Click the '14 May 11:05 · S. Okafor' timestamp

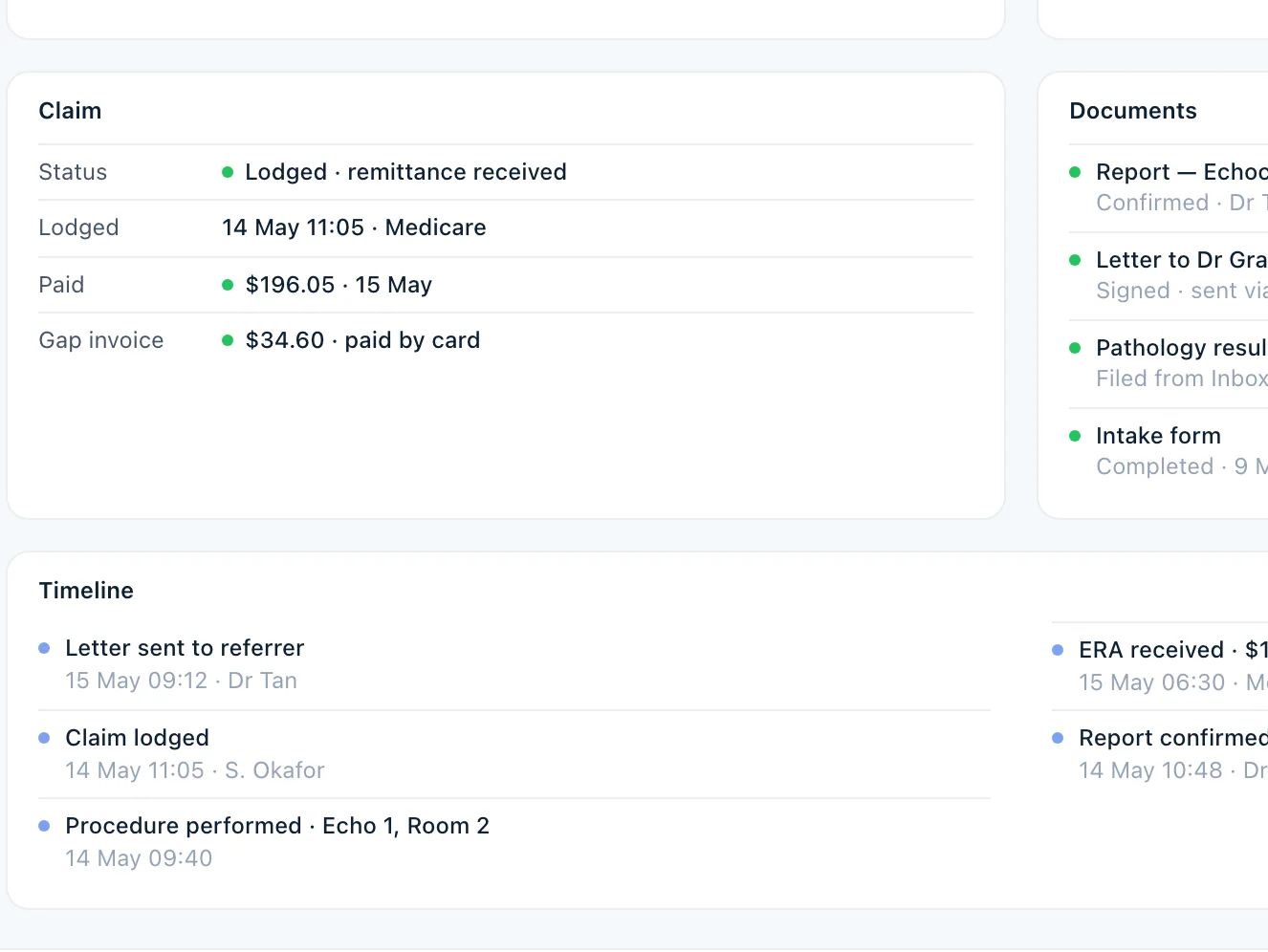(195, 770)
